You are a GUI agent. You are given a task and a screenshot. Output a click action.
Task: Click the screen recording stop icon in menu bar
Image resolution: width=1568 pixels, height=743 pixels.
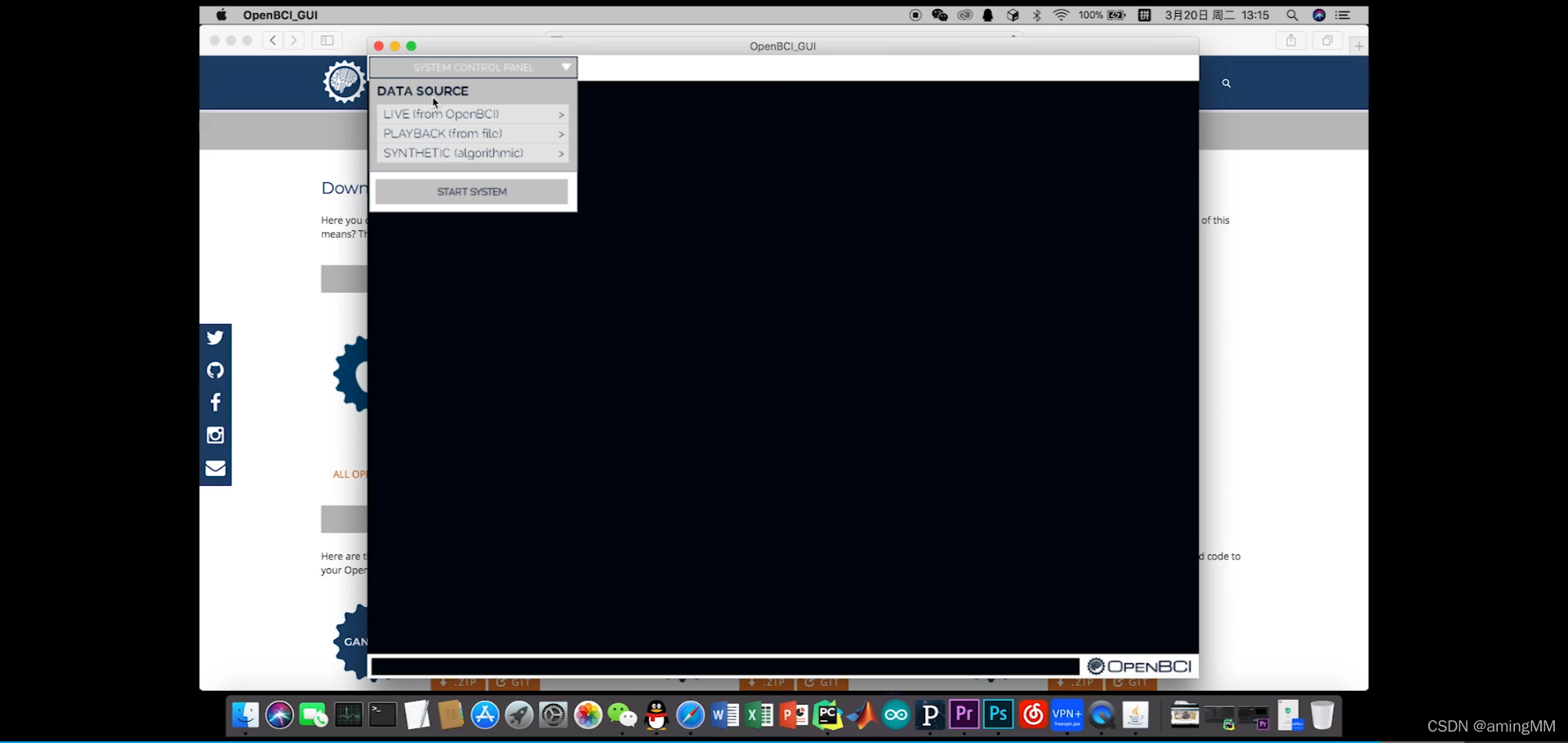(x=915, y=15)
